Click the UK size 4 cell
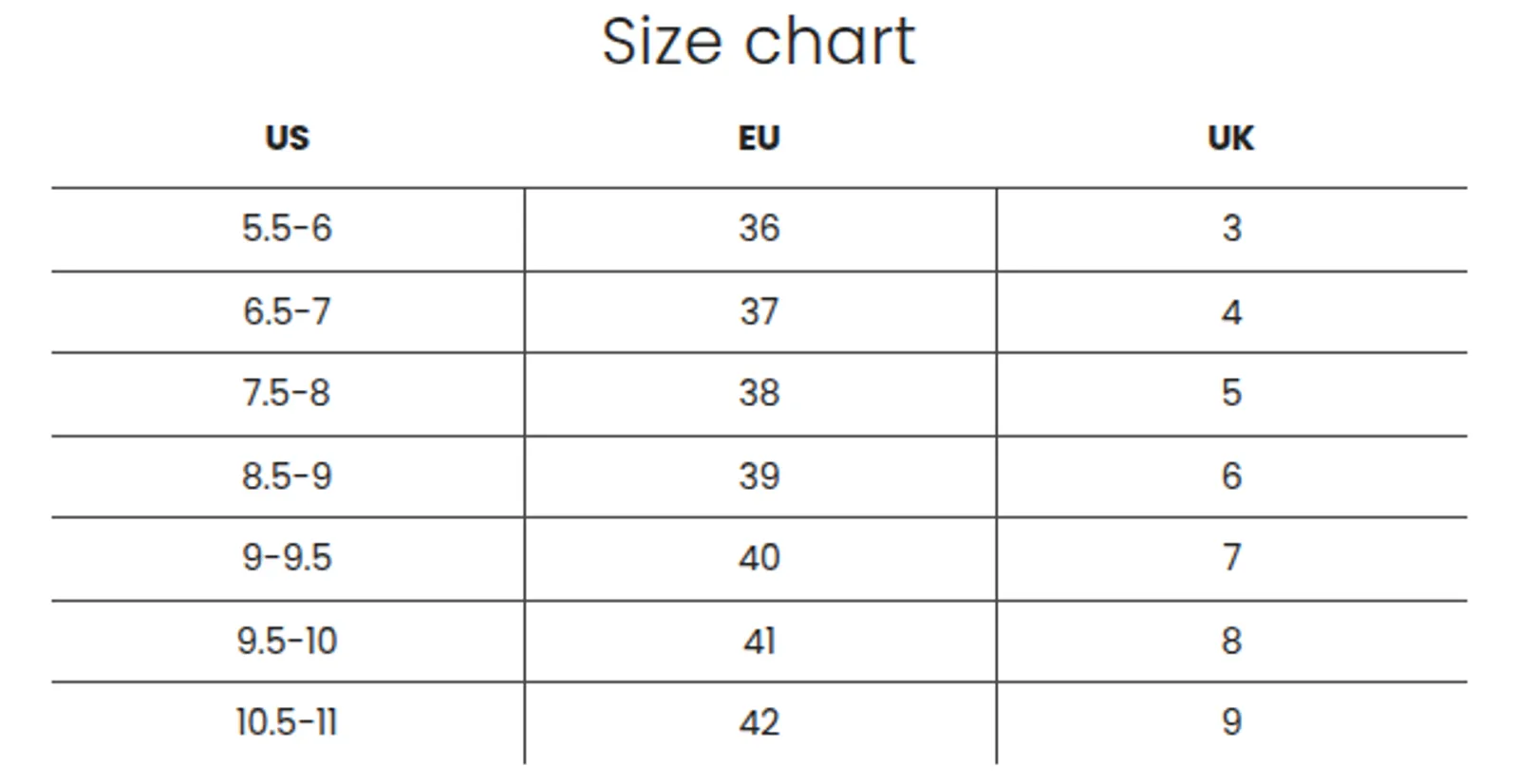 [1231, 311]
